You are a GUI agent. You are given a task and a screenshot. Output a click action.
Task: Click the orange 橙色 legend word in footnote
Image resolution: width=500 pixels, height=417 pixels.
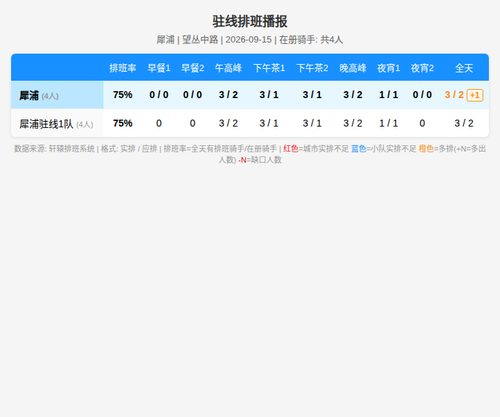pyautogui.click(x=426, y=149)
